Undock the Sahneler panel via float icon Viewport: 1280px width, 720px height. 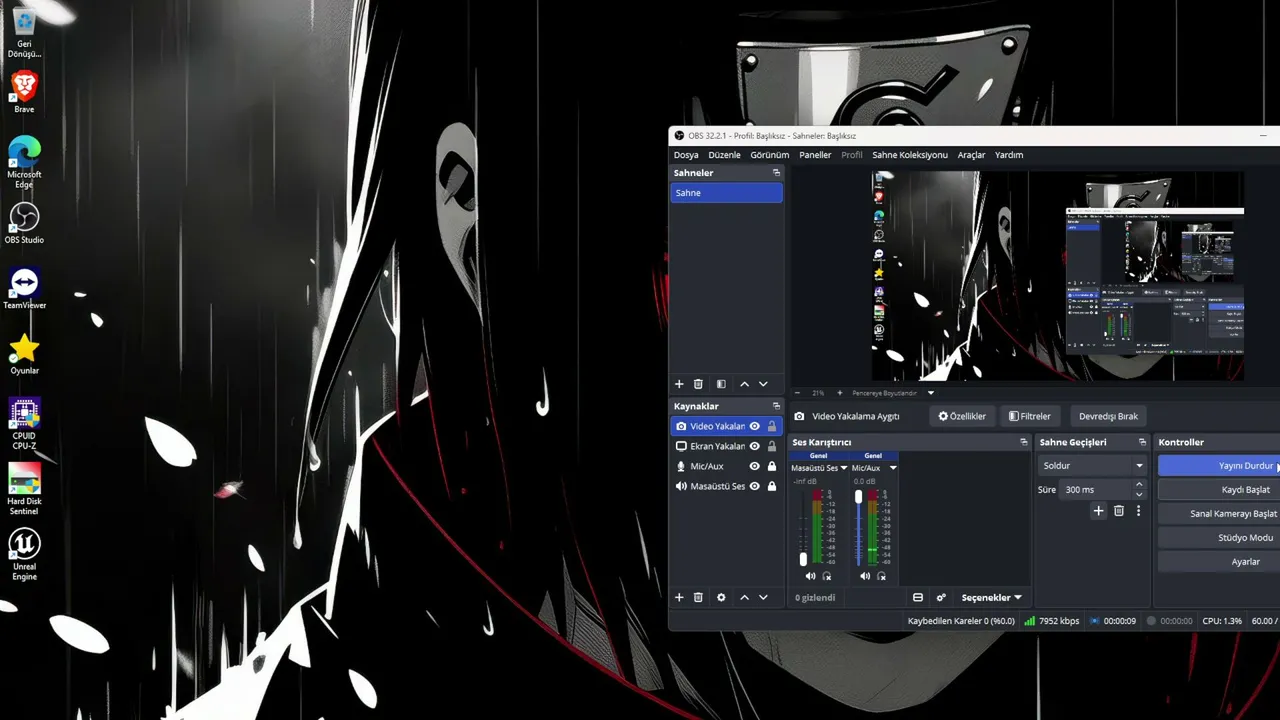[776, 173]
